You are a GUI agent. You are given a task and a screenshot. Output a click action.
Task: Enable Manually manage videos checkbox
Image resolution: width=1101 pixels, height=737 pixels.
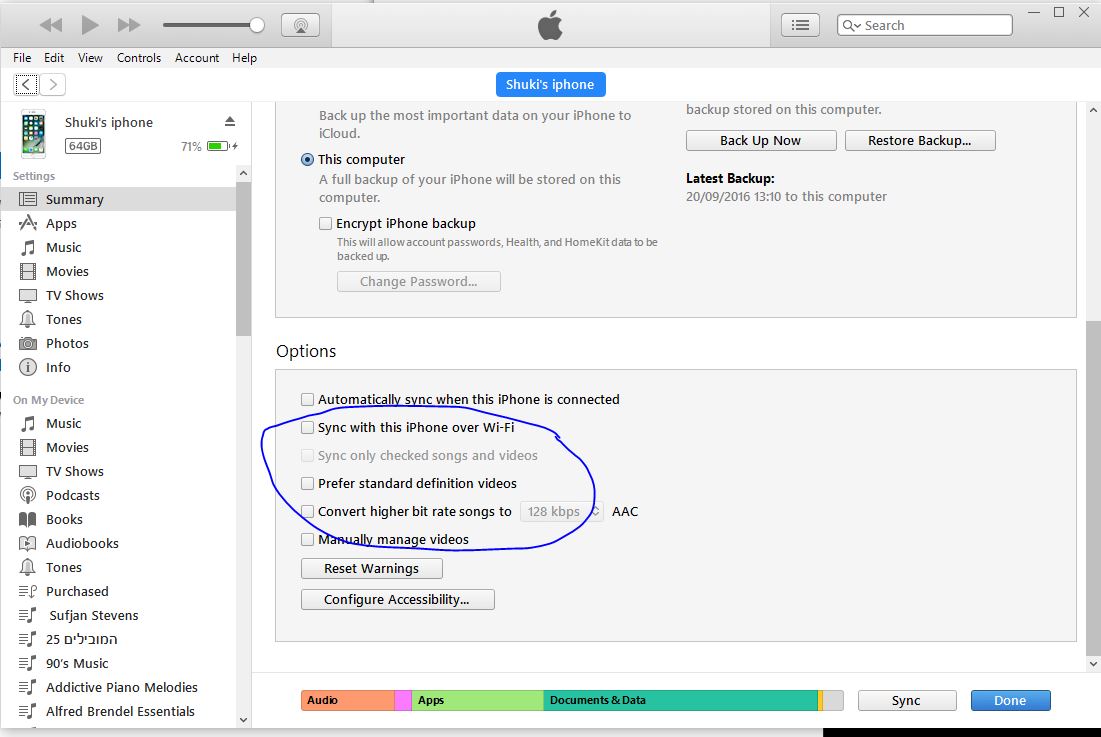click(307, 539)
